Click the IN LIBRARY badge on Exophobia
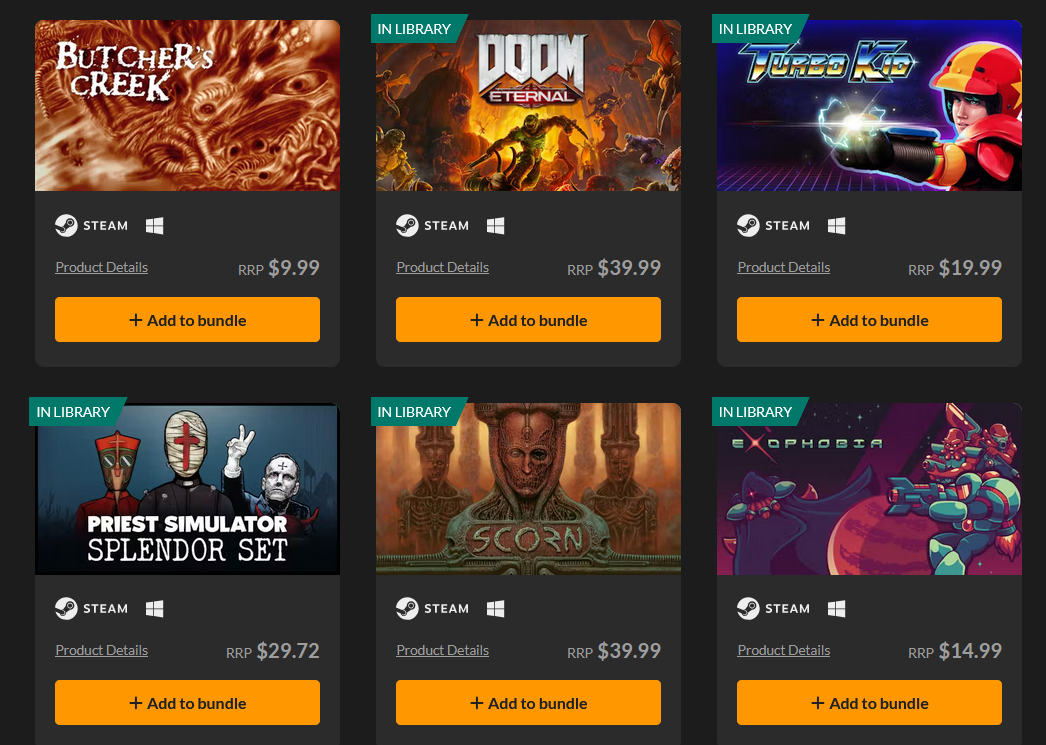The image size is (1046, 745). 758,412
